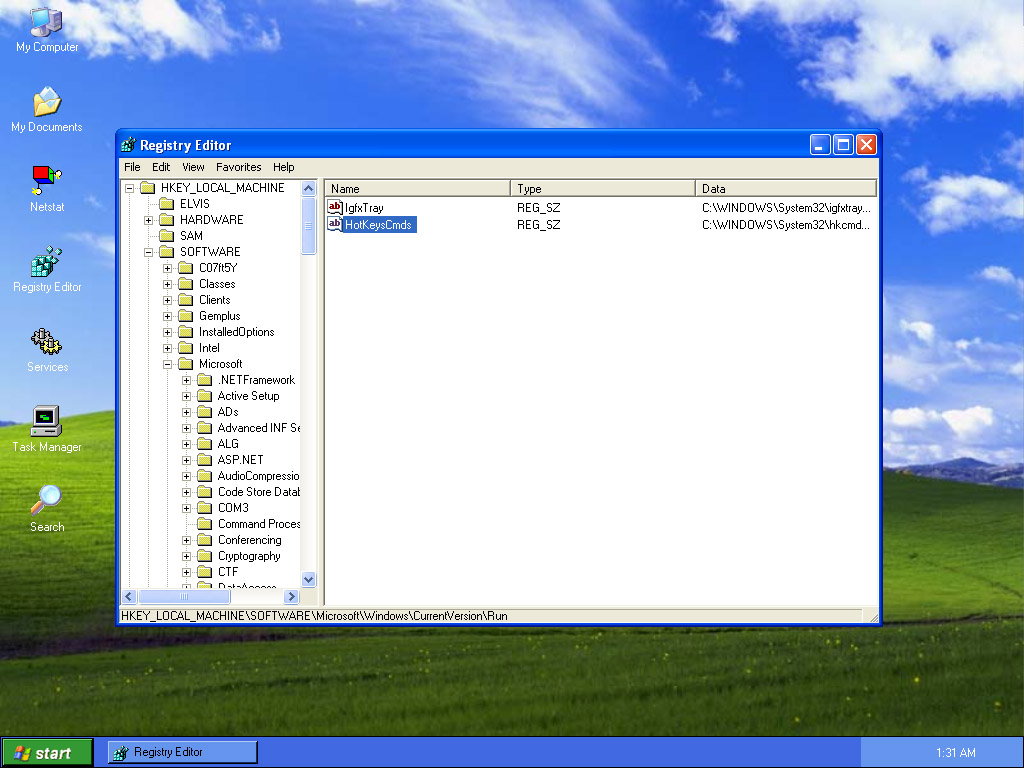1024x768 pixels.
Task: Open the View menu
Action: [x=193, y=167]
